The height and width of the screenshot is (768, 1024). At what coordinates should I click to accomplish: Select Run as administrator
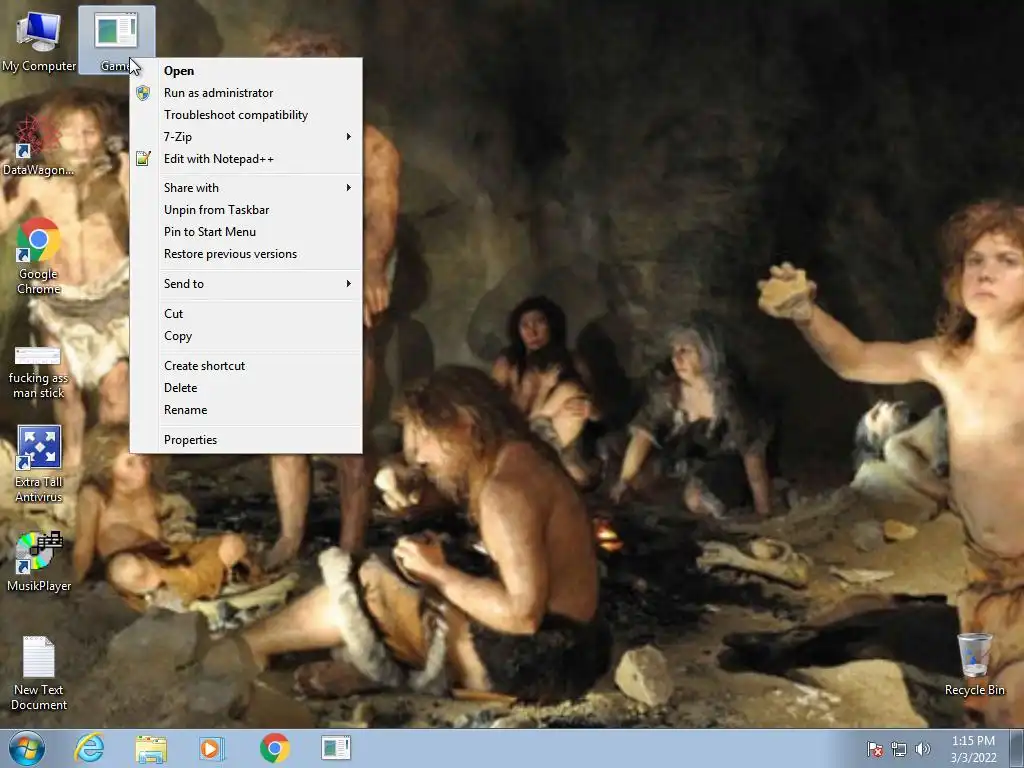click(246, 93)
